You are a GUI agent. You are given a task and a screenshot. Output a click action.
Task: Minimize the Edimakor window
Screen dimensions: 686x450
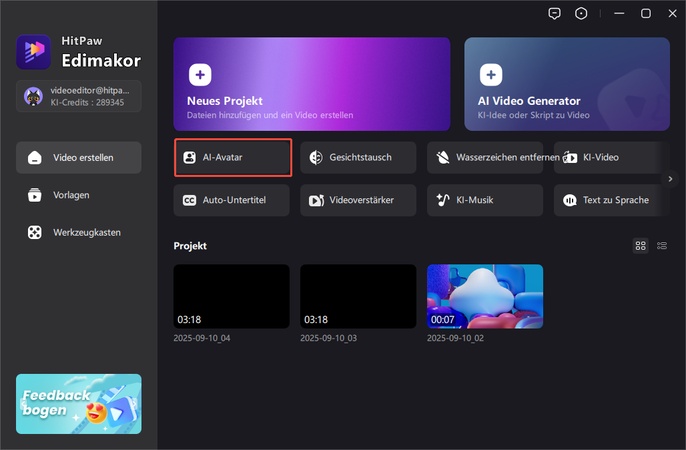click(x=619, y=14)
